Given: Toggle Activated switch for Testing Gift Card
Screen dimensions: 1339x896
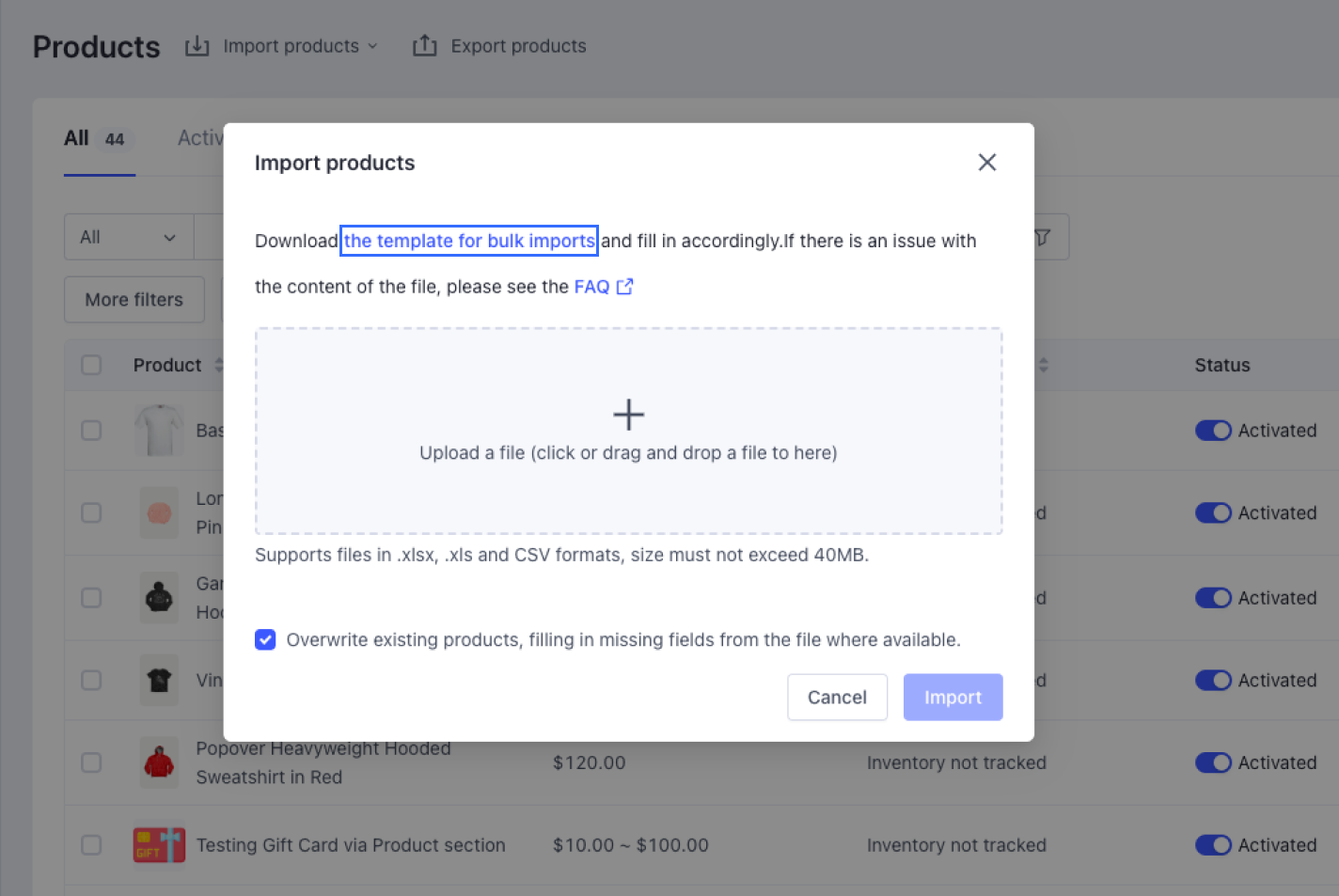Looking at the screenshot, I should [x=1213, y=844].
